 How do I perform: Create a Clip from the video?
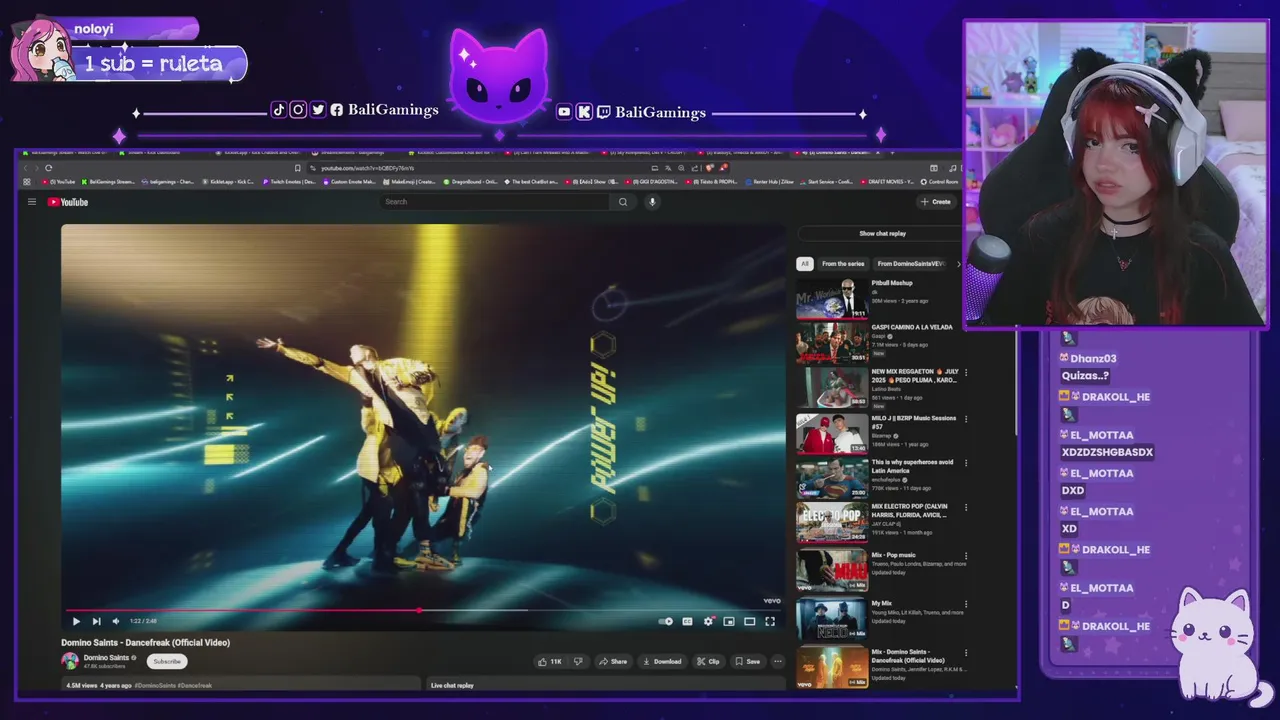pyautogui.click(x=708, y=661)
